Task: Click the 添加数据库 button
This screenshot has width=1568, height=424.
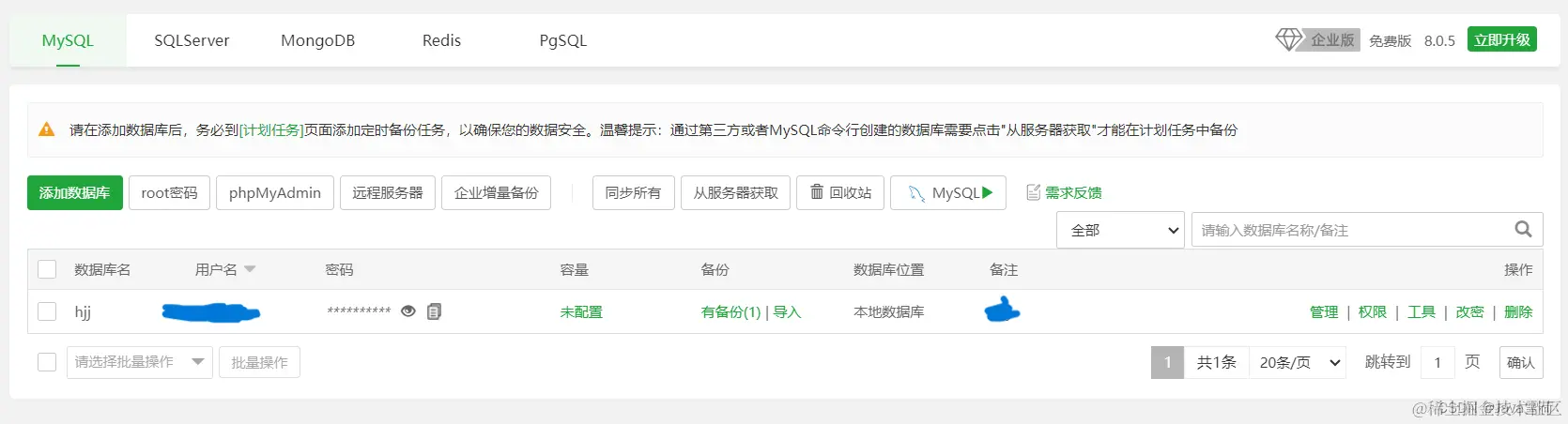Action: click(x=75, y=192)
